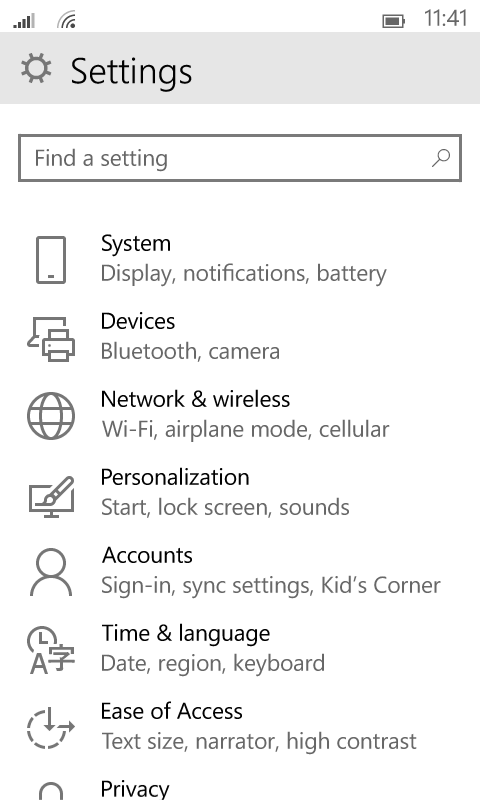Open Personalization text entry

(x=175, y=478)
